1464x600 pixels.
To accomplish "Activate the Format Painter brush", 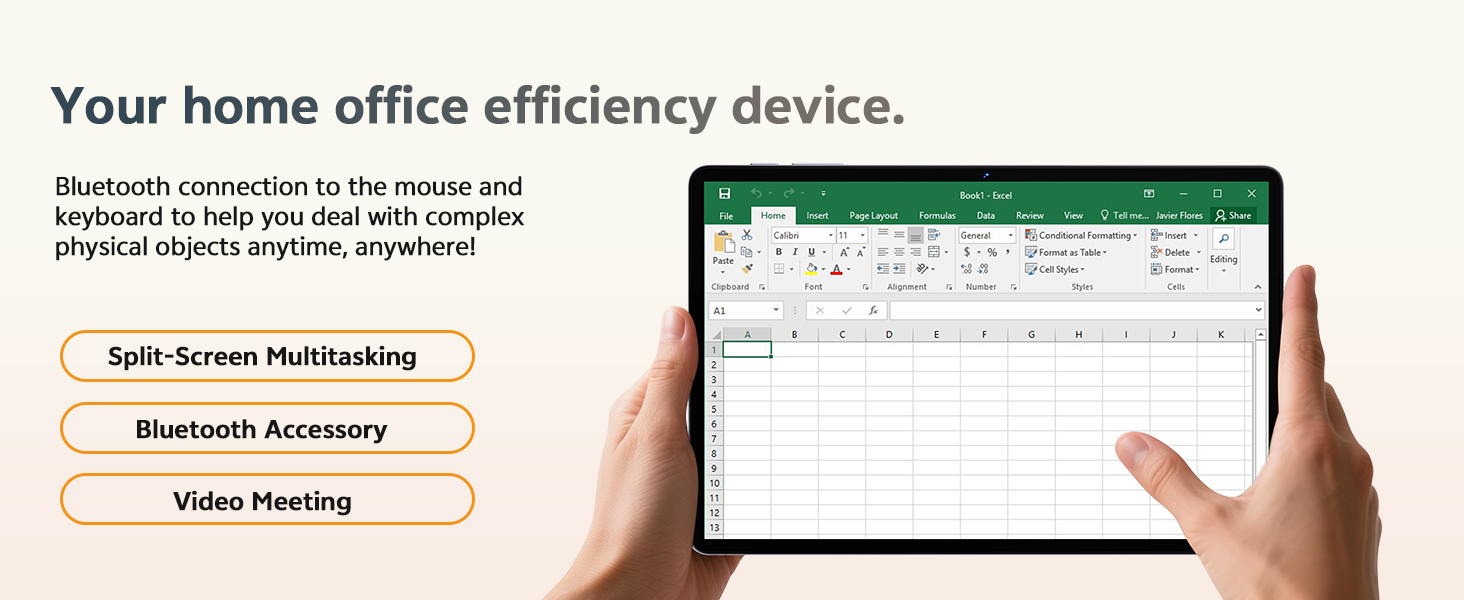I will 747,269.
